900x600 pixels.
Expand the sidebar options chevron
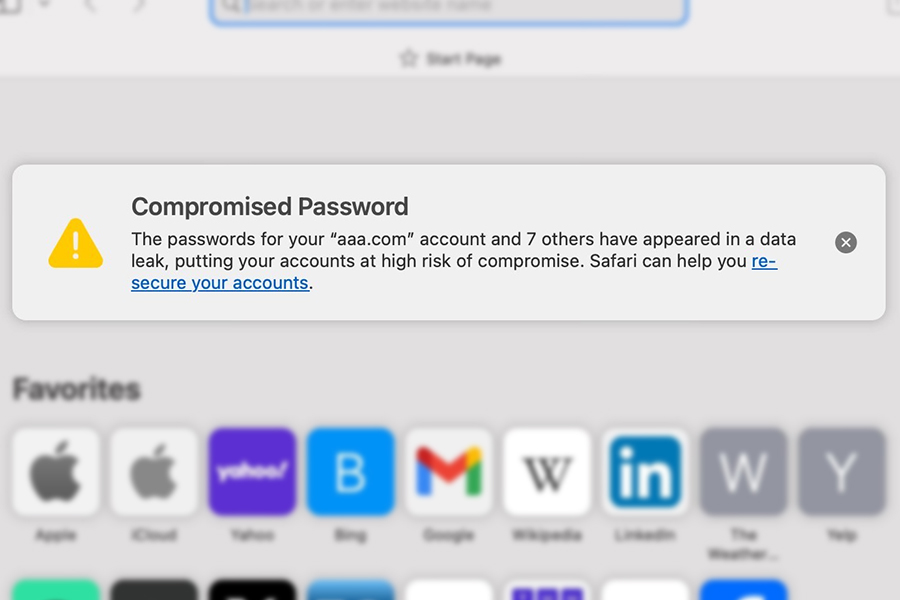(43, 6)
